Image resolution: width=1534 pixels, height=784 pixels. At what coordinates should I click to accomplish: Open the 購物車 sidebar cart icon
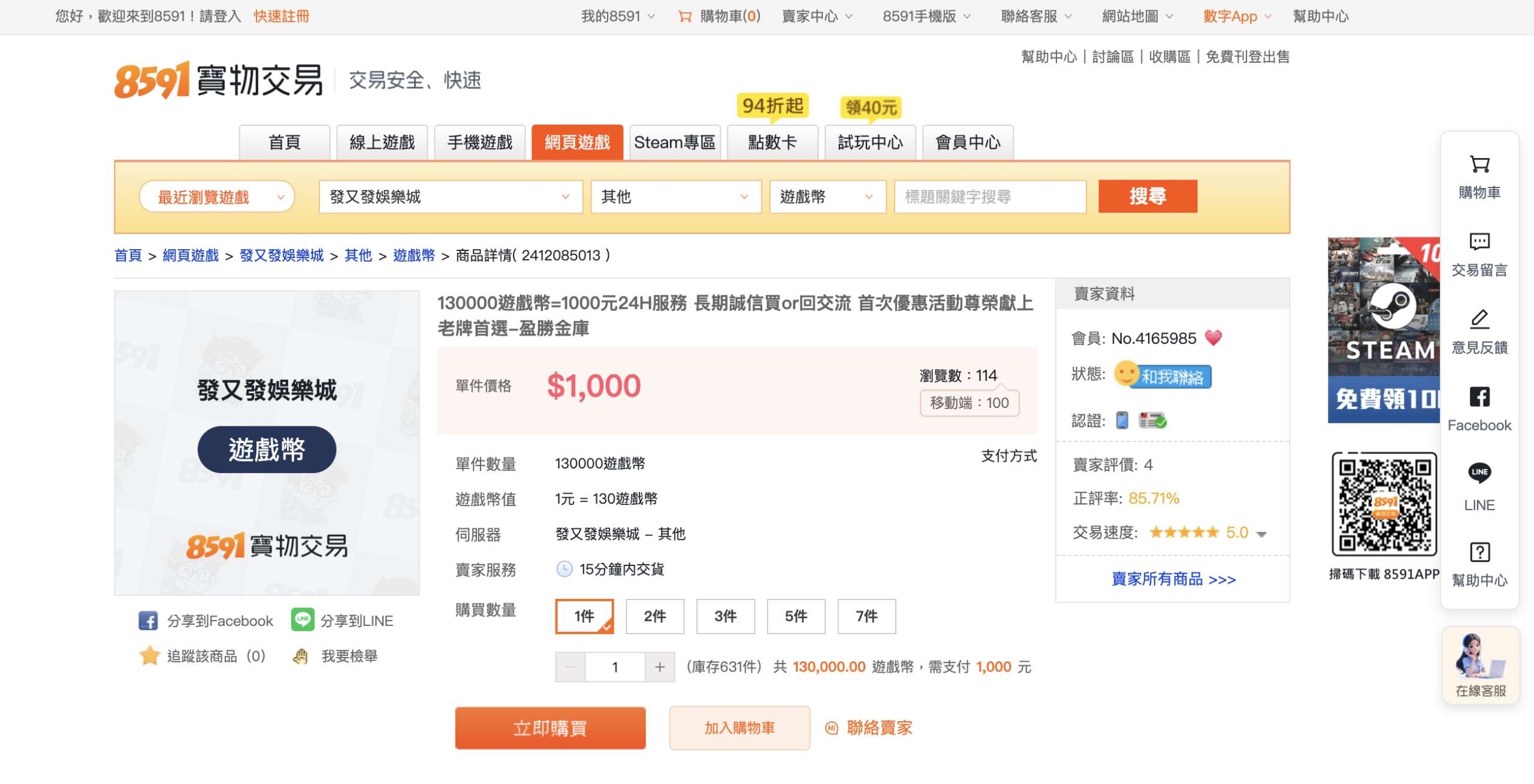point(1479,165)
